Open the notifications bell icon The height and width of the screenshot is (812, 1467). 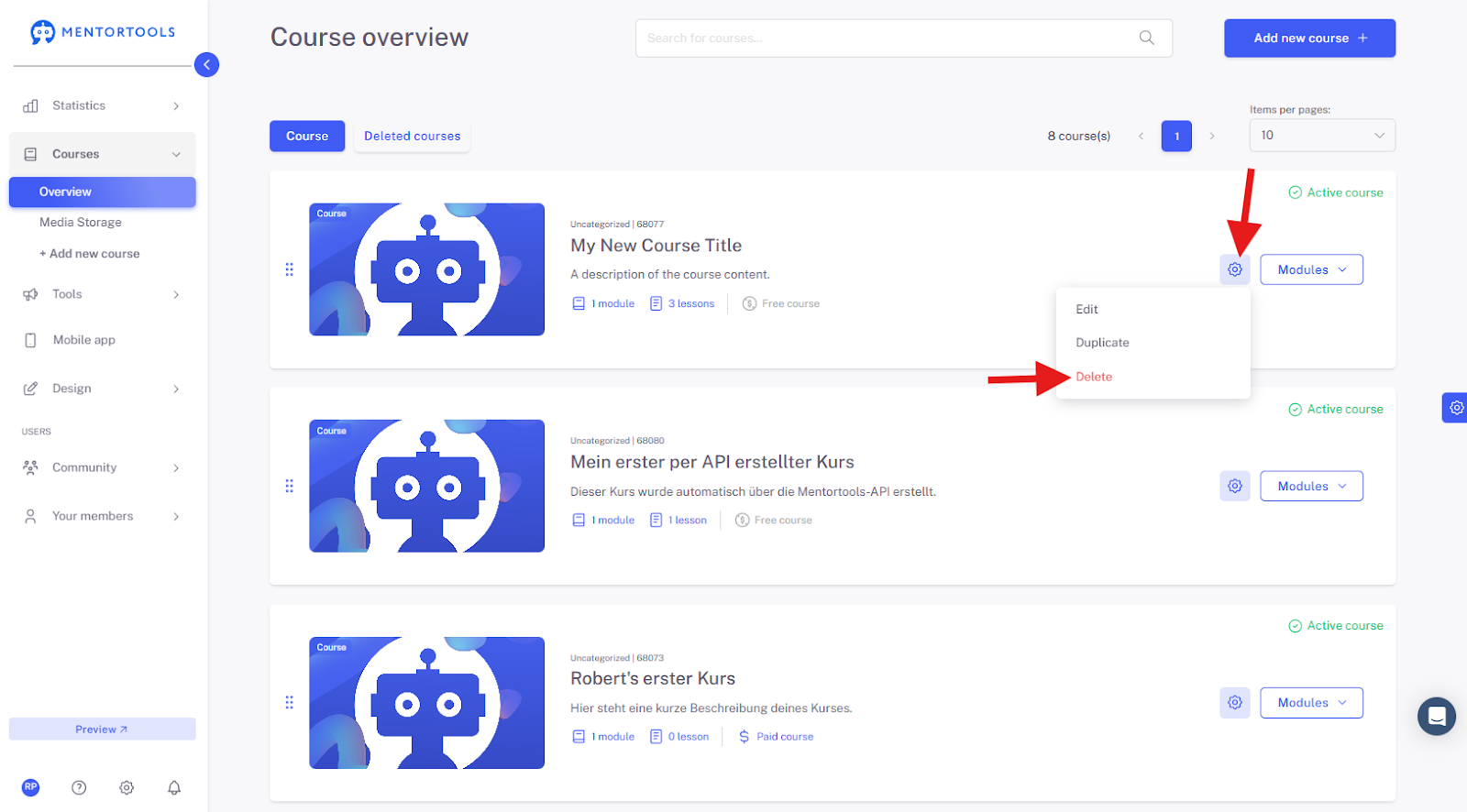pos(174,787)
